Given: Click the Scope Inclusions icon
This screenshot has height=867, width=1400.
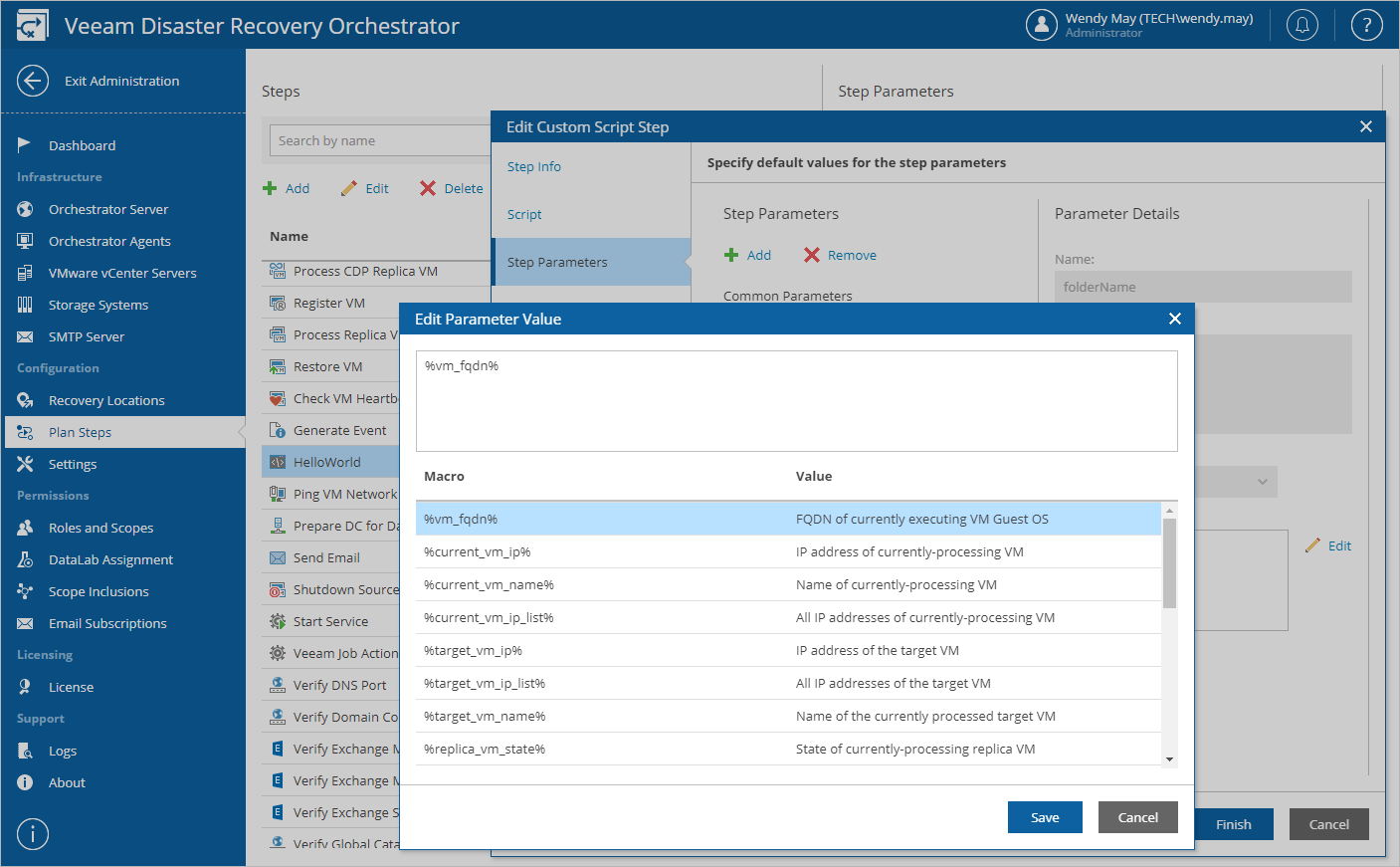Looking at the screenshot, I should pos(25,591).
